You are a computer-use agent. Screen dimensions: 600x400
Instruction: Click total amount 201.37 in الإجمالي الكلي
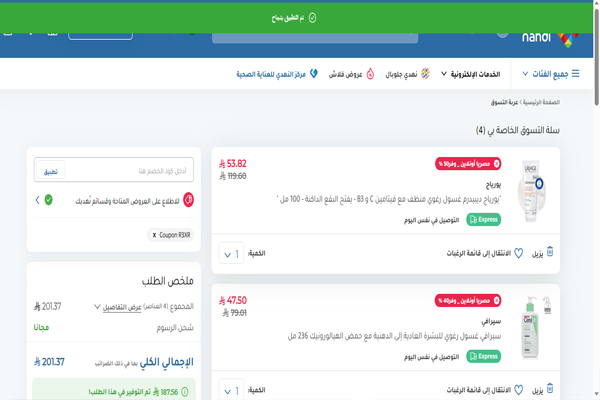pos(49,362)
